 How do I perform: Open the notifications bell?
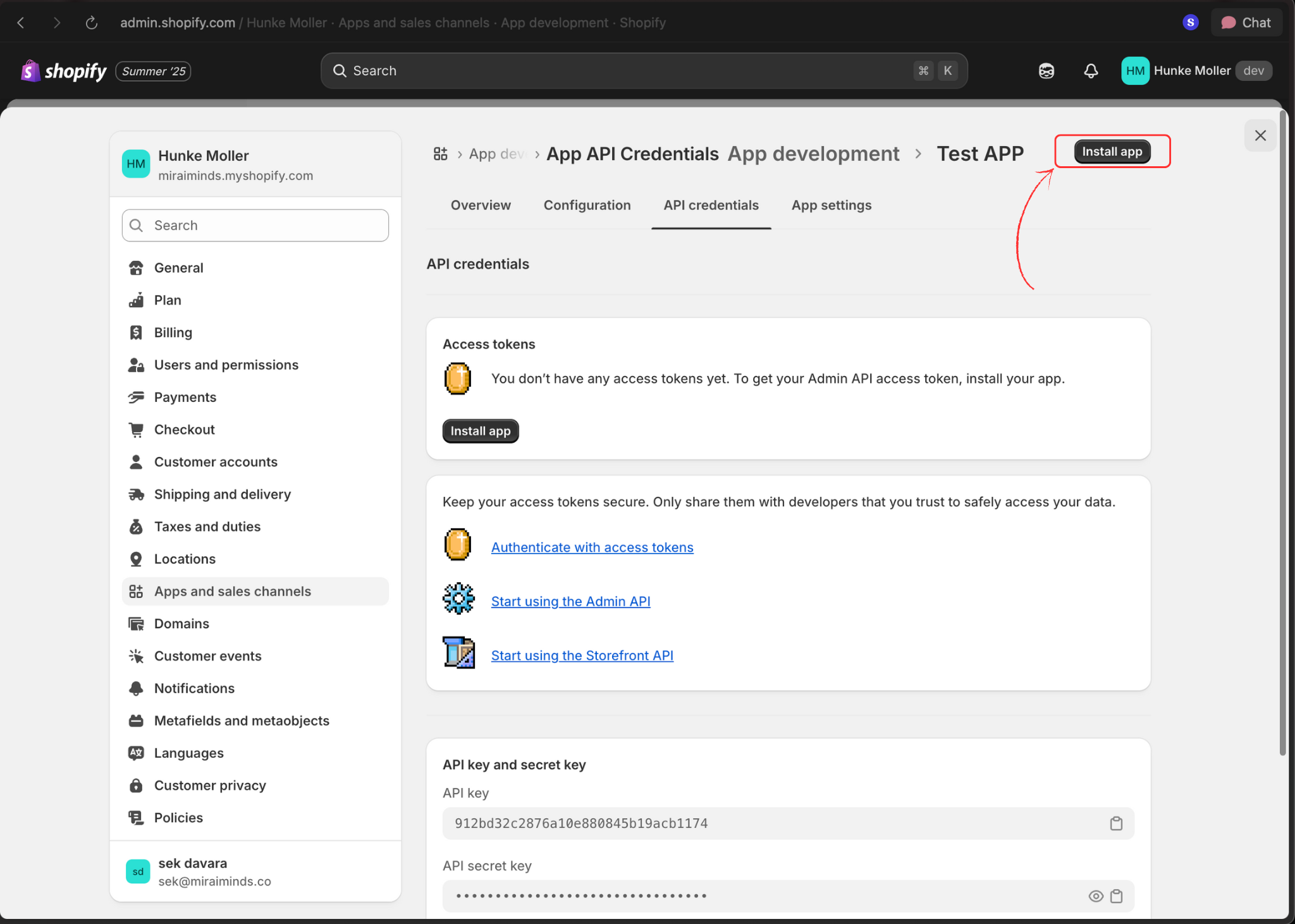(1091, 71)
